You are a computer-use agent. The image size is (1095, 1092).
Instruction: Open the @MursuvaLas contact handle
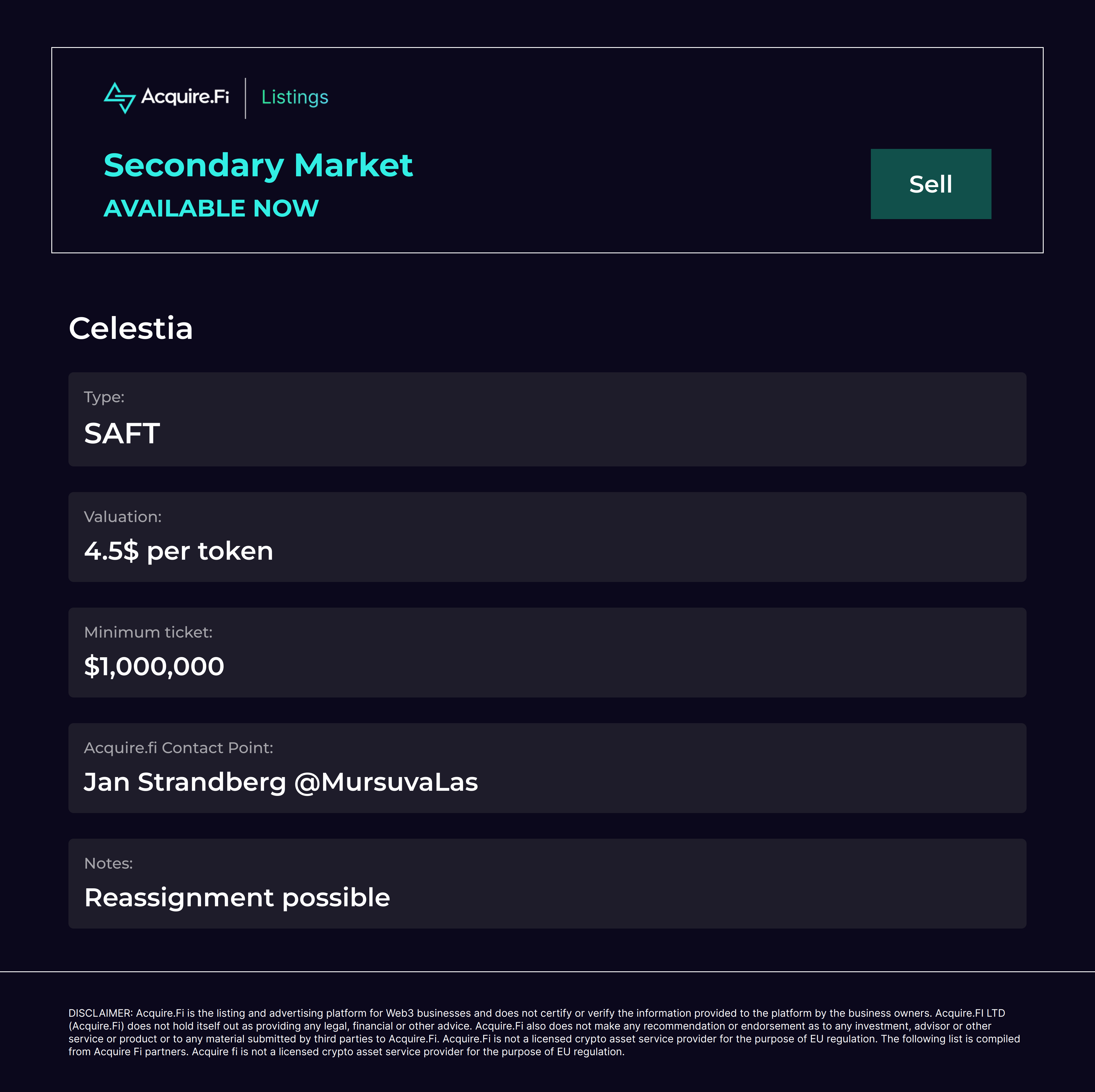[386, 782]
